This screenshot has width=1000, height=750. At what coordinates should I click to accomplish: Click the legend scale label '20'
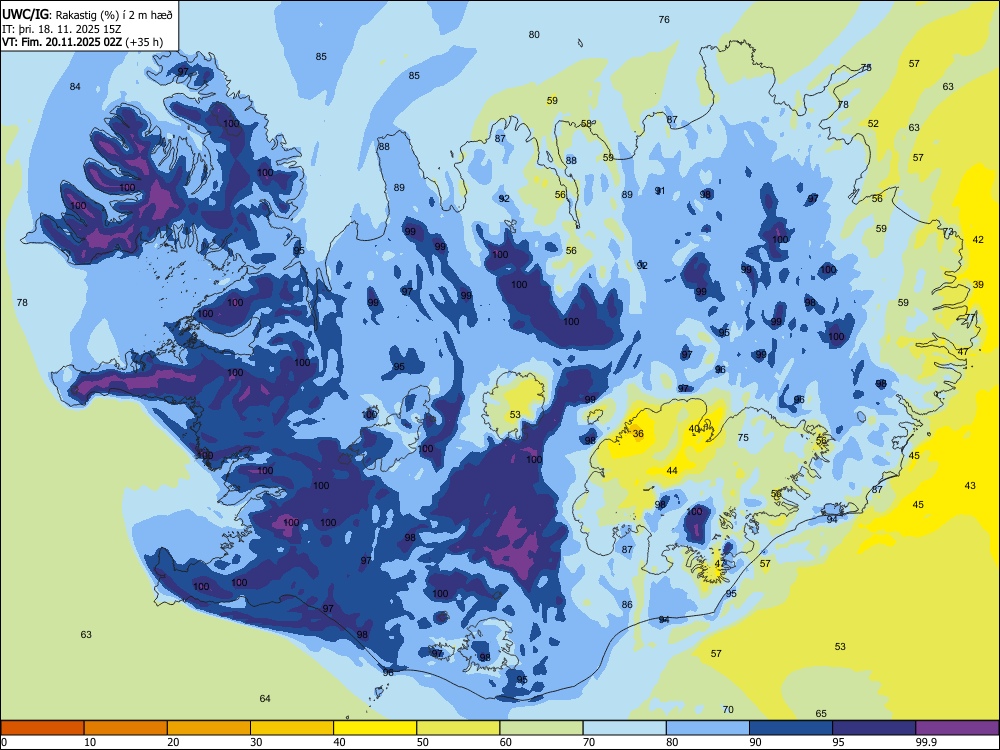coord(173,742)
